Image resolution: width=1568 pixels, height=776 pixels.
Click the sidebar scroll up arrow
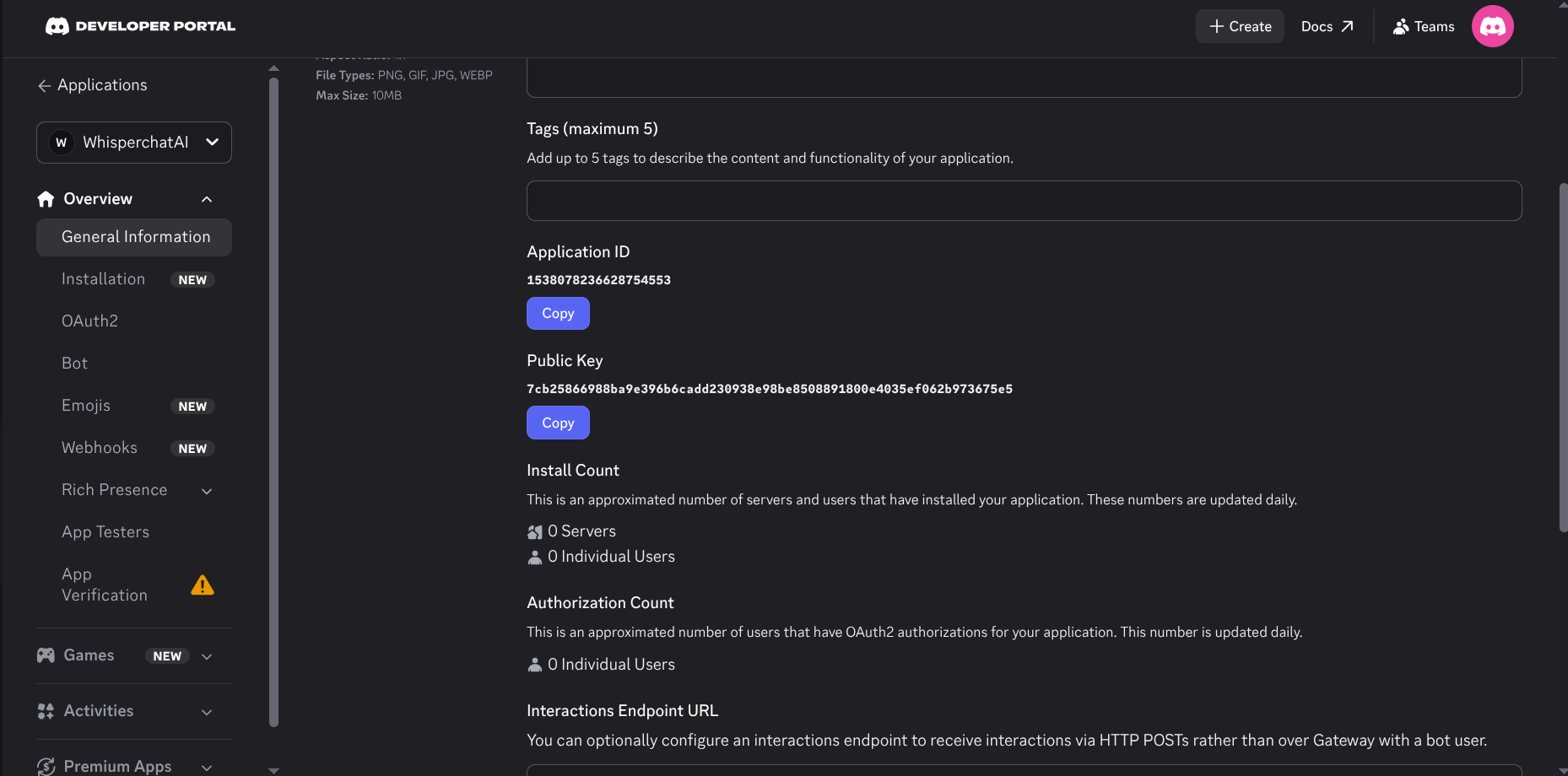pos(273,67)
